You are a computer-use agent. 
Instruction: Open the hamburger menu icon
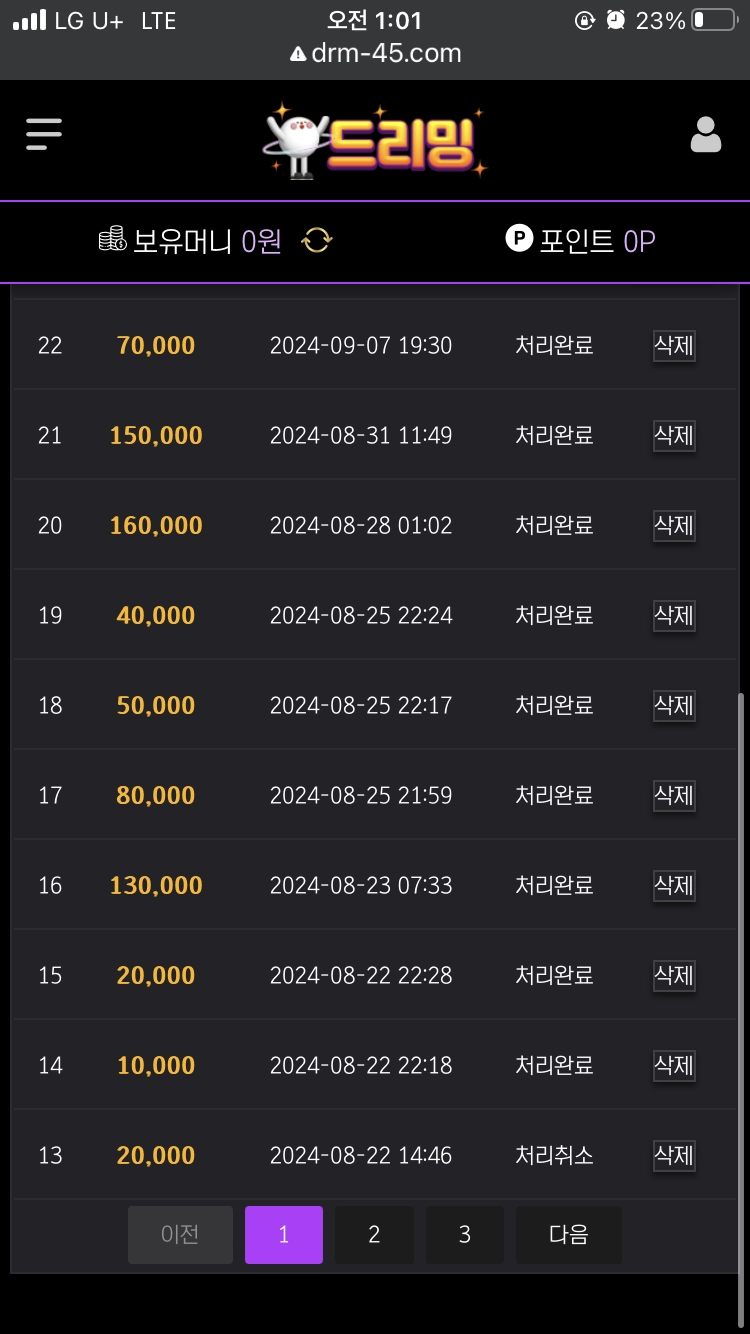(44, 133)
